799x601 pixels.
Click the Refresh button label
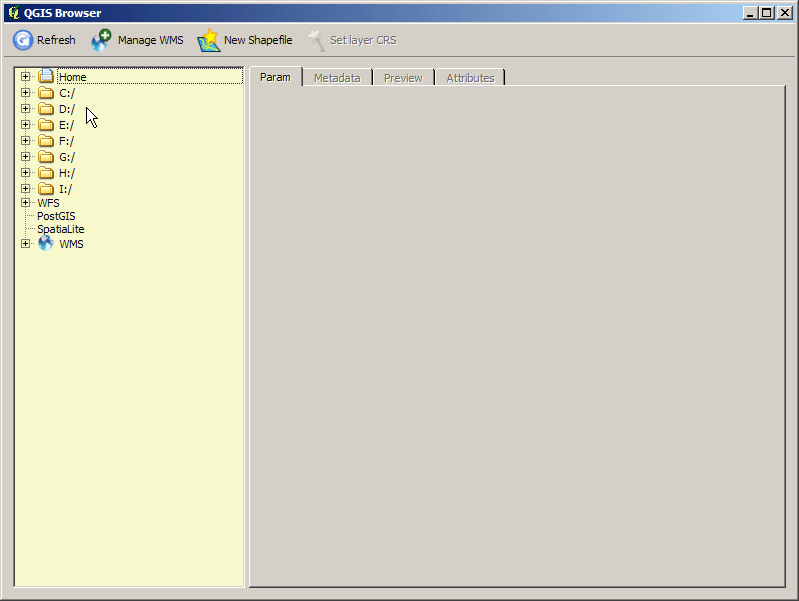pos(56,40)
